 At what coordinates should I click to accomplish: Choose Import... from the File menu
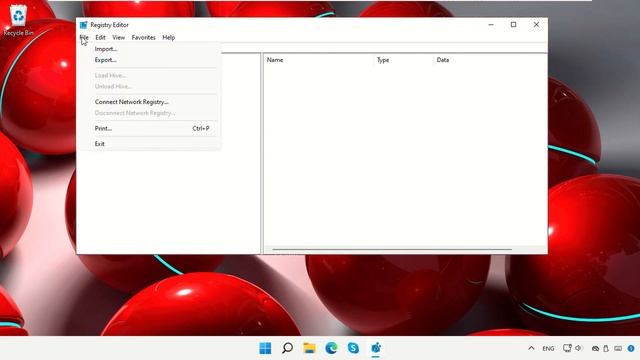pyautogui.click(x=150, y=49)
